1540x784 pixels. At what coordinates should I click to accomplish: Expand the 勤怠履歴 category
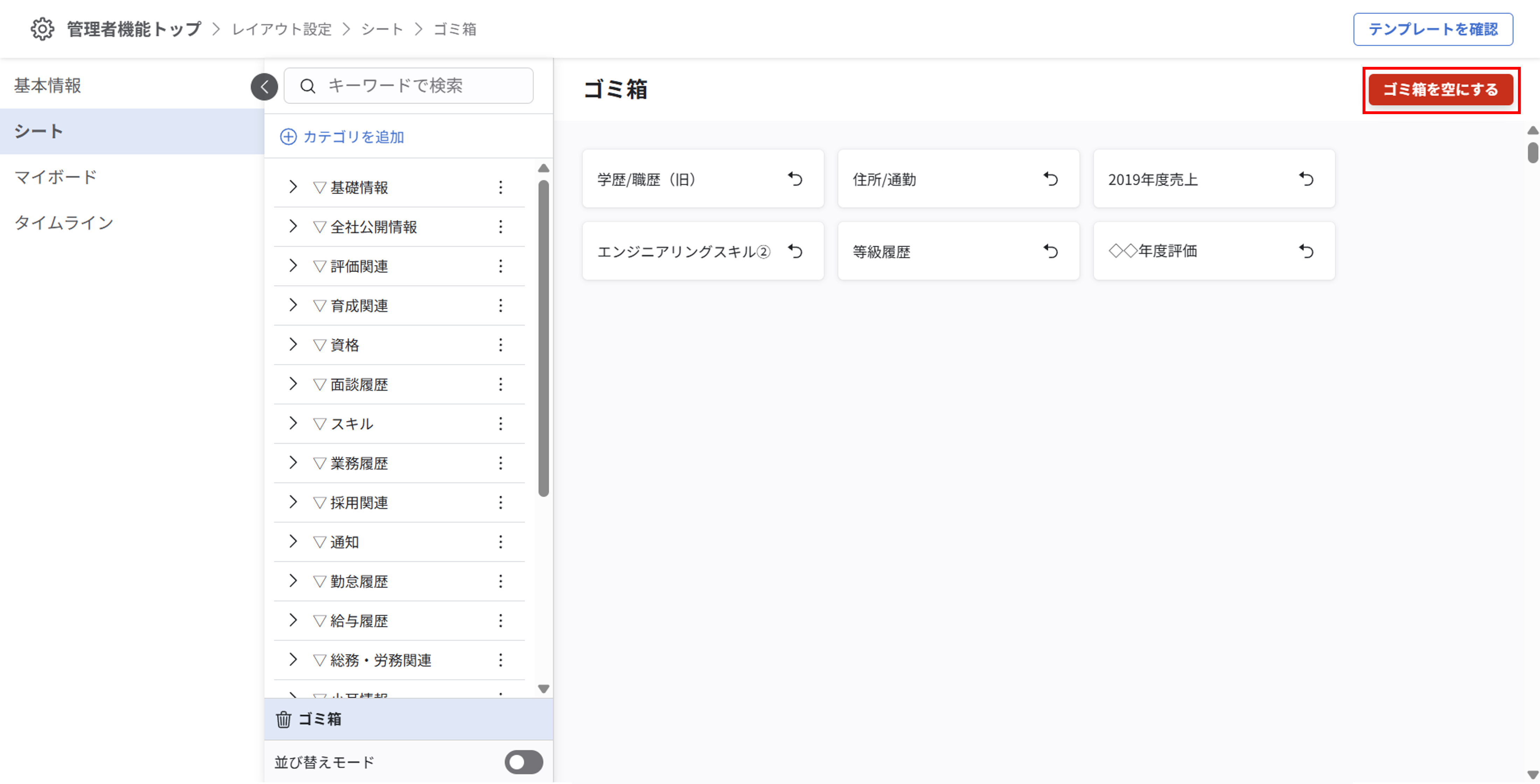[293, 581]
